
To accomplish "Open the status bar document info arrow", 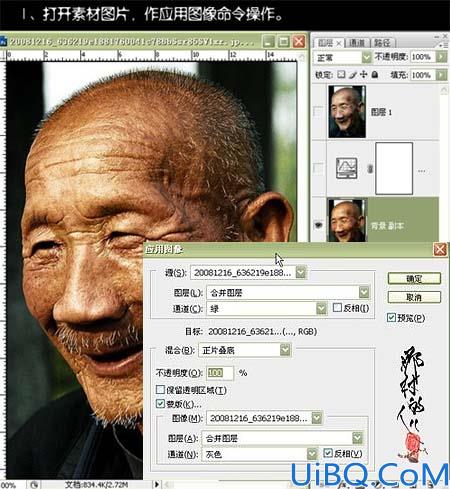I will 156,484.
